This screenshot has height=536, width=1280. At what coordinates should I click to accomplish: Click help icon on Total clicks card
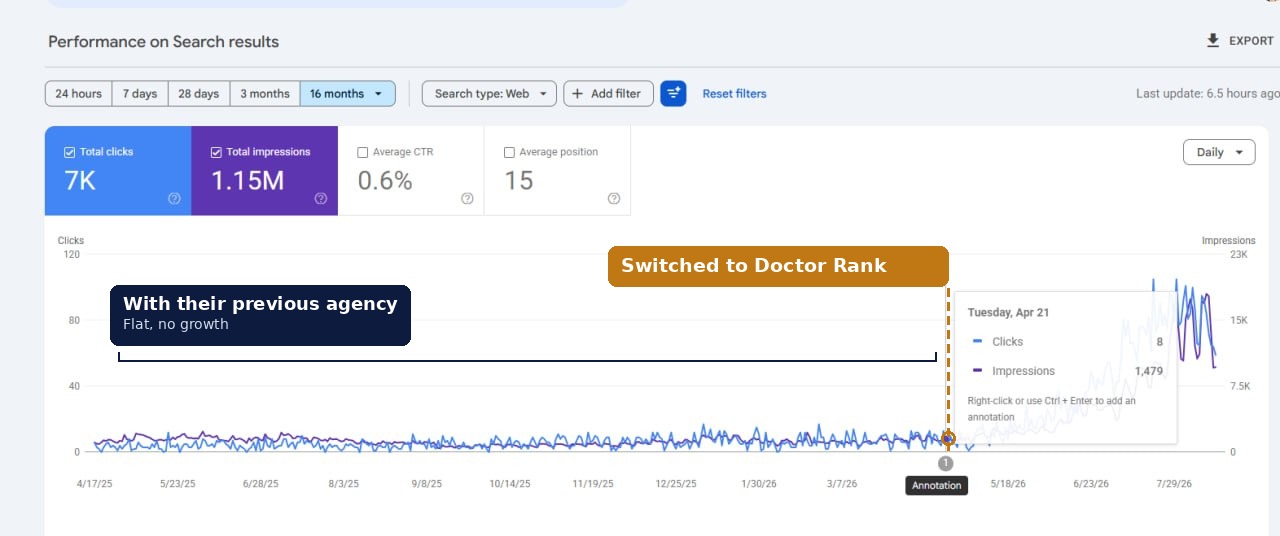(x=174, y=198)
